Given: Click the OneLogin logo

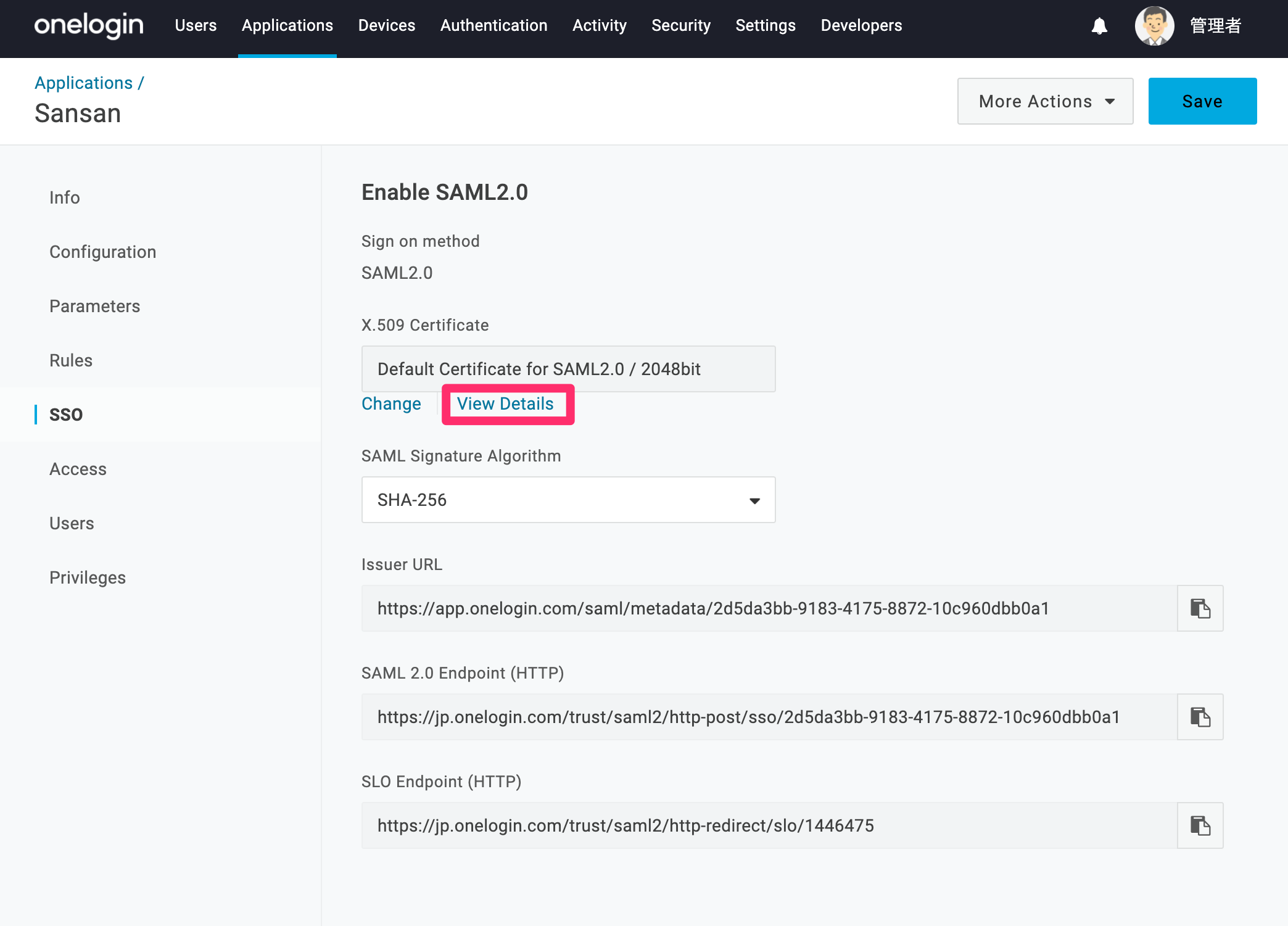Looking at the screenshot, I should [x=89, y=26].
